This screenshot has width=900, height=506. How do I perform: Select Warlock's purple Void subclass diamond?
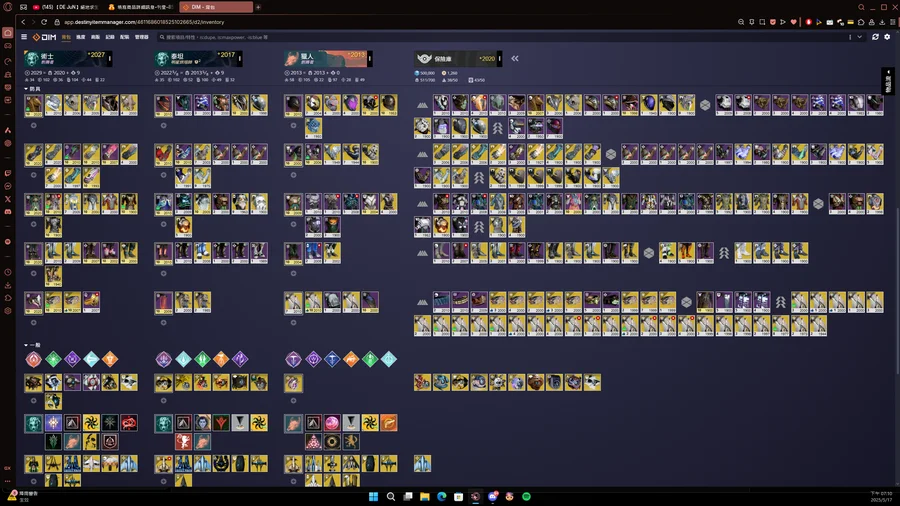coord(72,359)
